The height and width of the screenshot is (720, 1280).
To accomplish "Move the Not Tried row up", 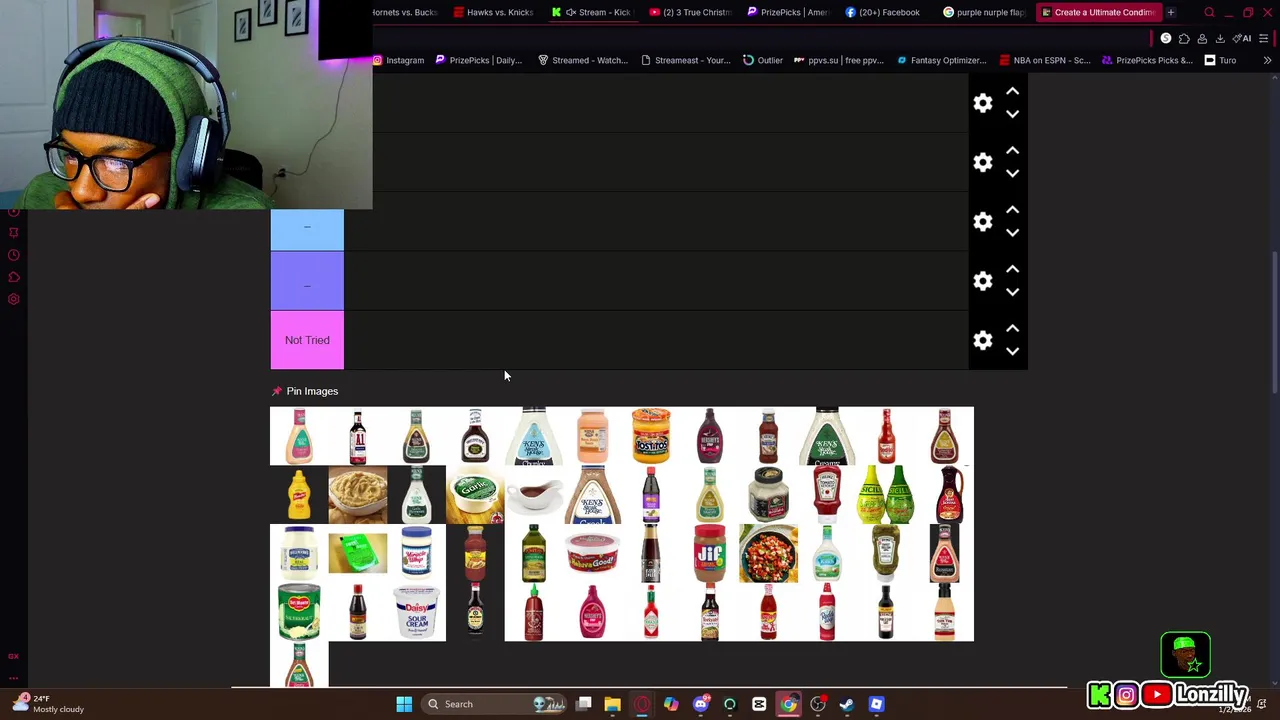I will click(x=1012, y=328).
